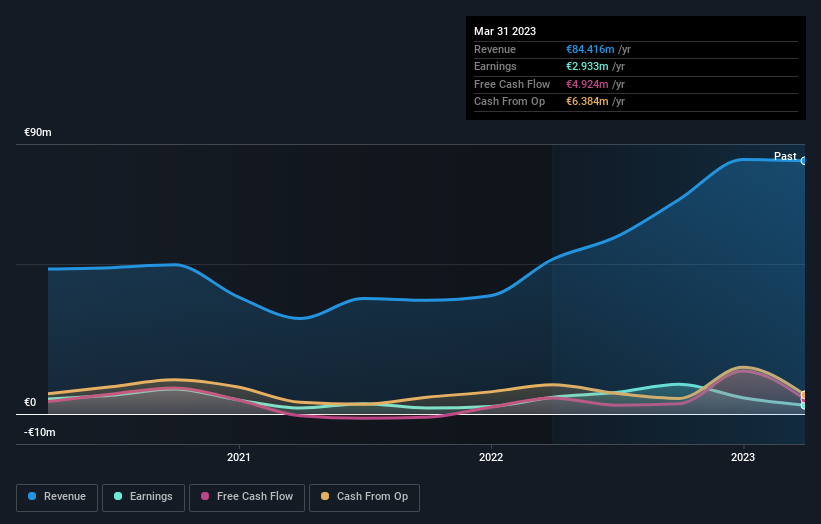Click the -€10m y-axis label

40,432
